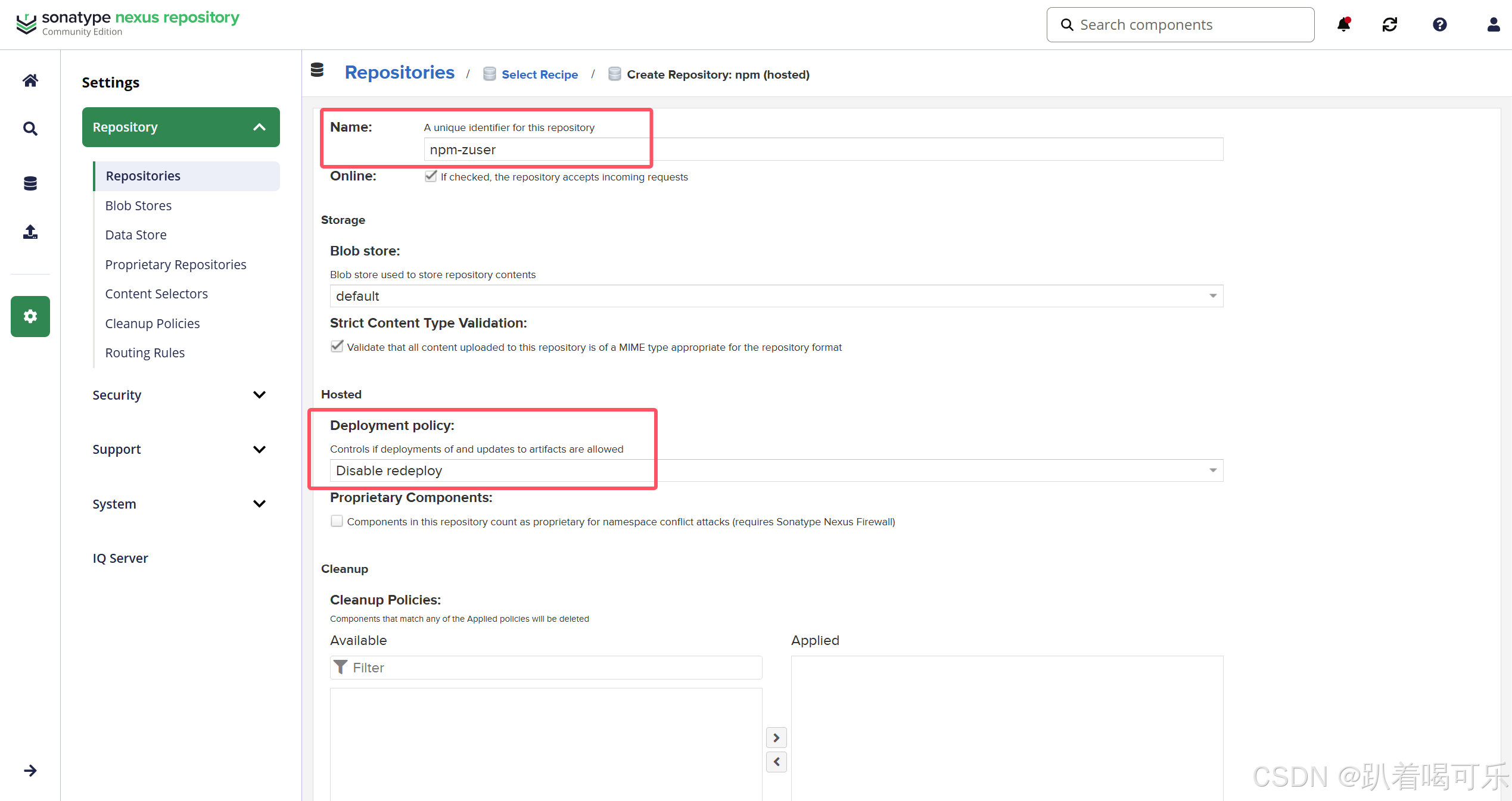Click the funnel filter icon

pos(340,667)
